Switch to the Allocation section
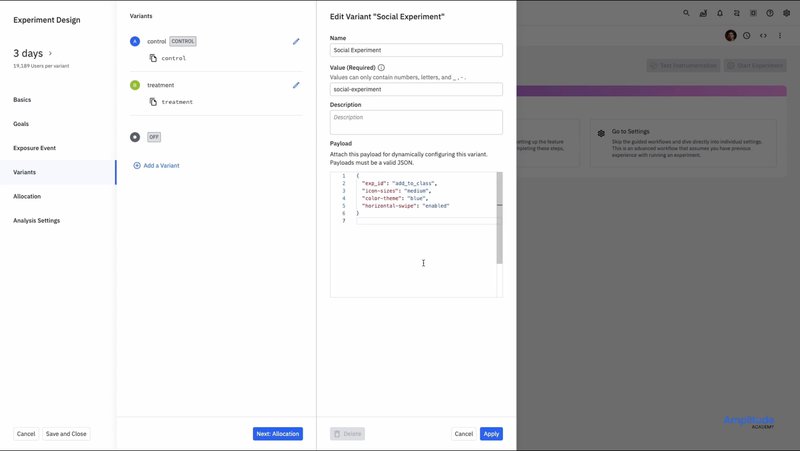Screen dimensions: 800x451 click(x=27, y=196)
